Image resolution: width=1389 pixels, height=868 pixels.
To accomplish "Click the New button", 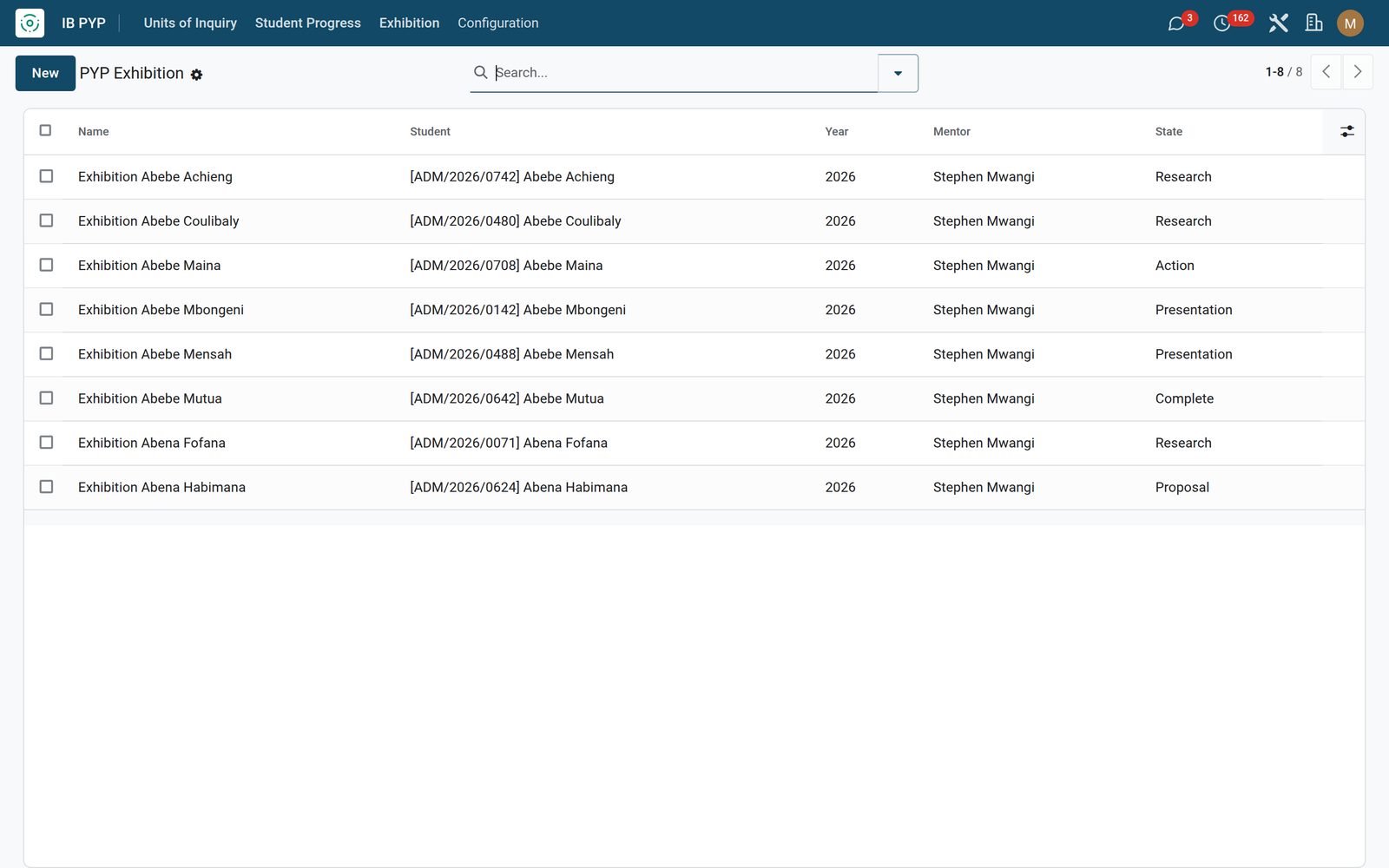I will pyautogui.click(x=45, y=73).
